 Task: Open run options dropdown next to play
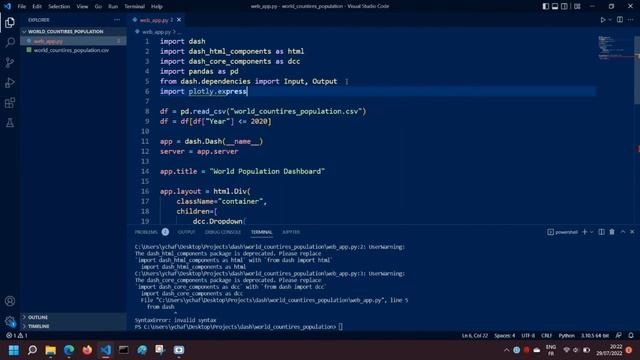coord(610,20)
